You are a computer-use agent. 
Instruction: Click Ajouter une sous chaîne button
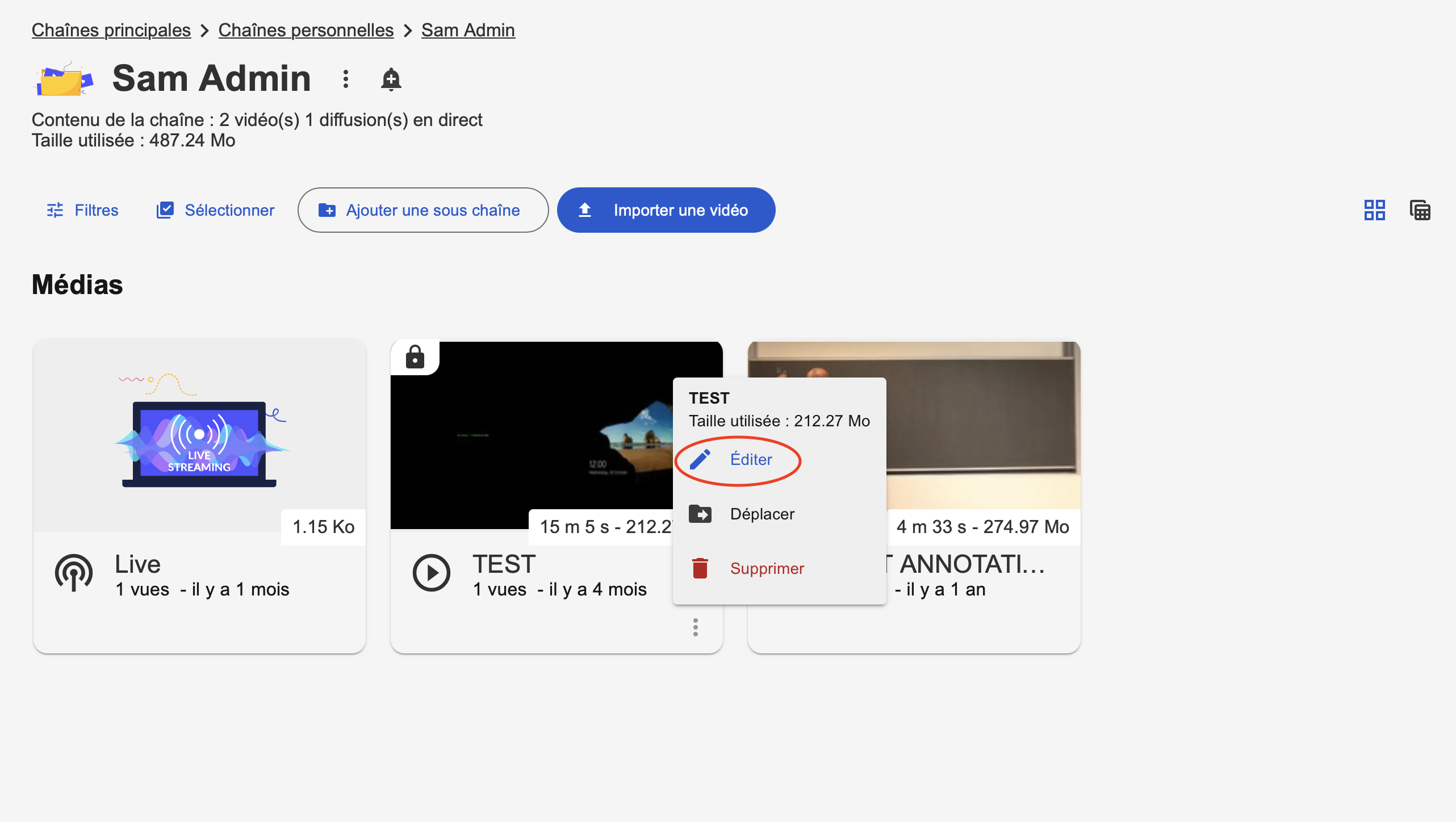(x=422, y=210)
